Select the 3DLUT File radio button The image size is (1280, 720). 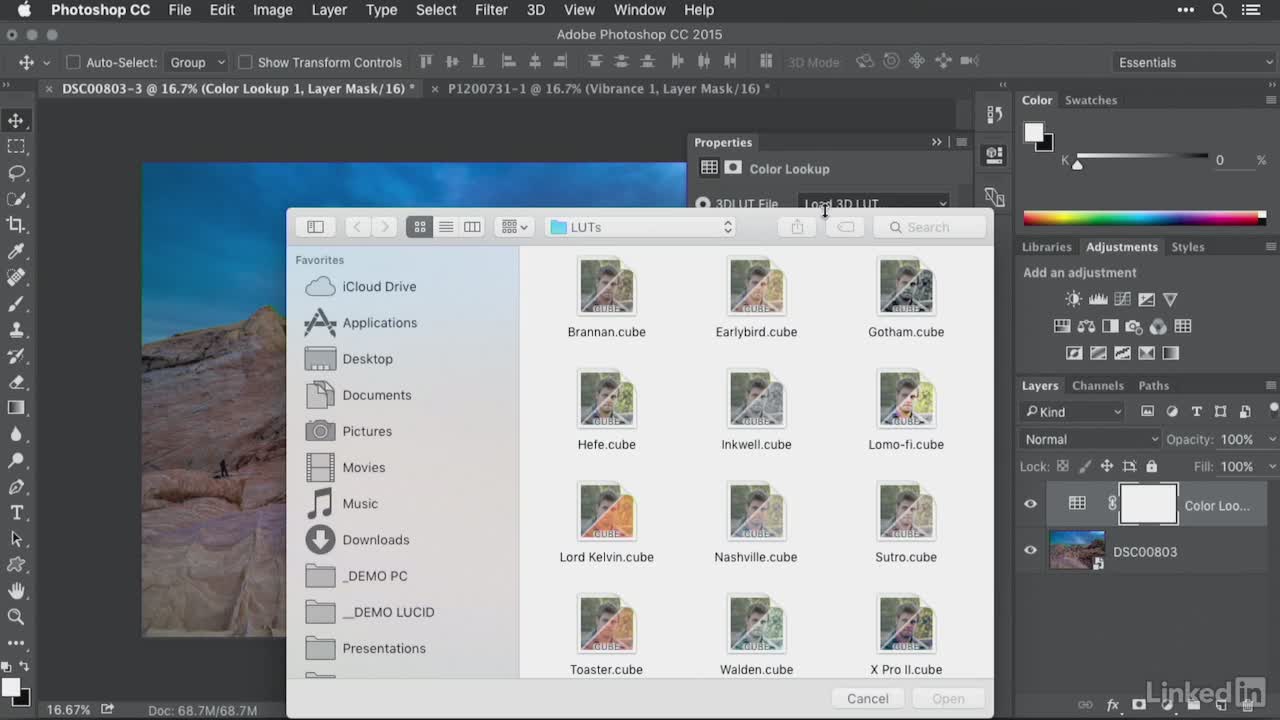[x=703, y=204]
